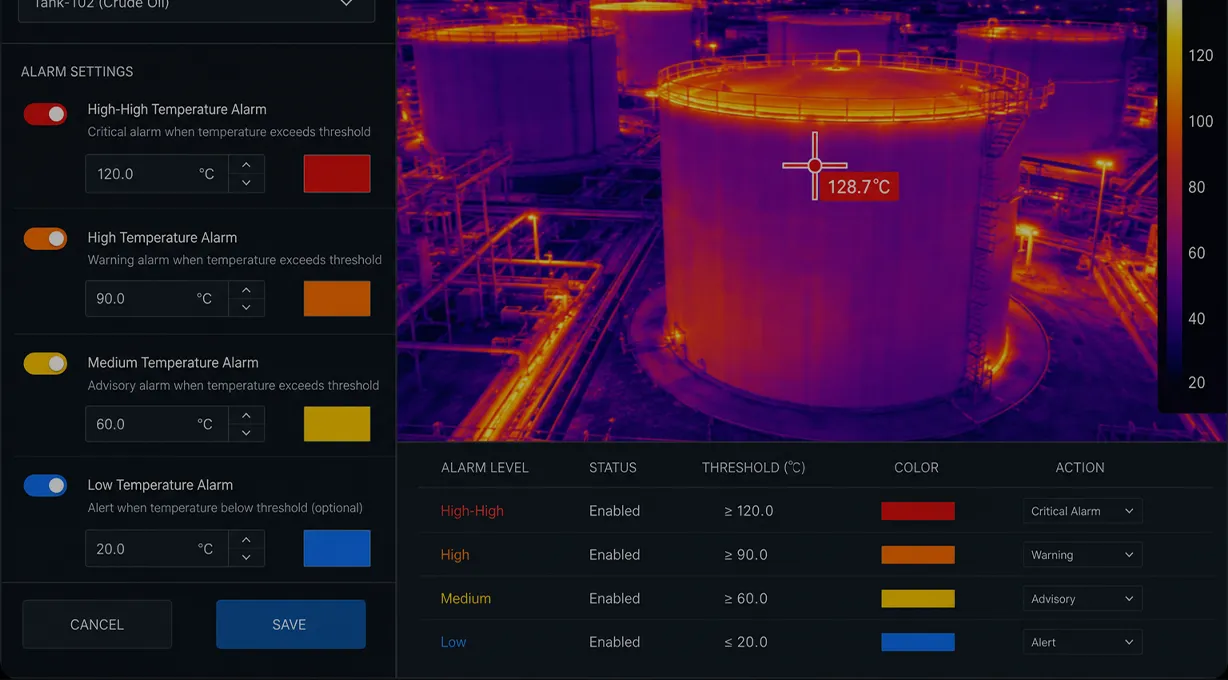Click the ACTION column header
This screenshot has width=1228, height=680.
tap(1080, 468)
